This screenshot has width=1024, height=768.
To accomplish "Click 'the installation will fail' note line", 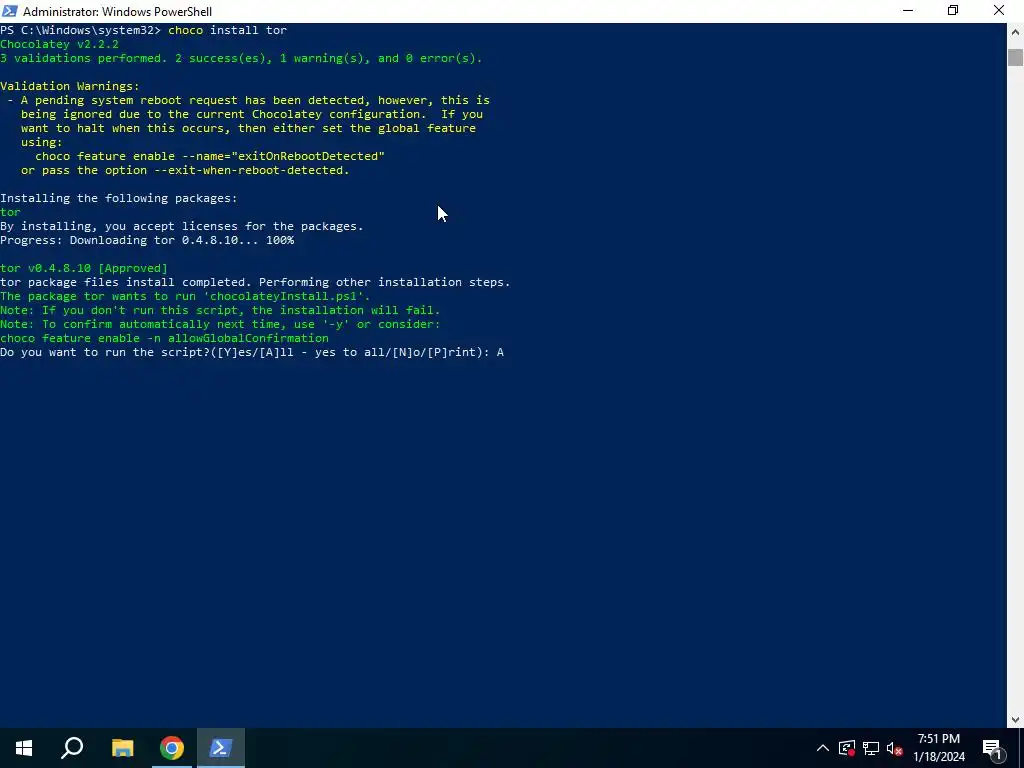I will coord(220,310).
